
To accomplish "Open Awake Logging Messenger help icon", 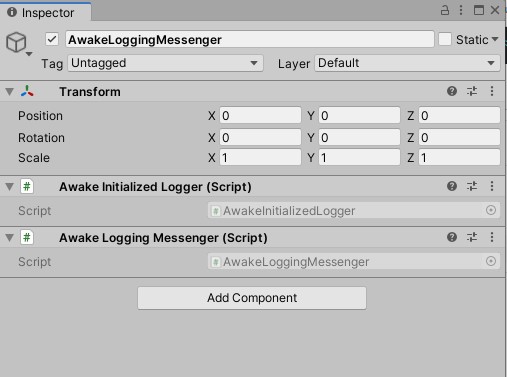I will (x=452, y=237).
